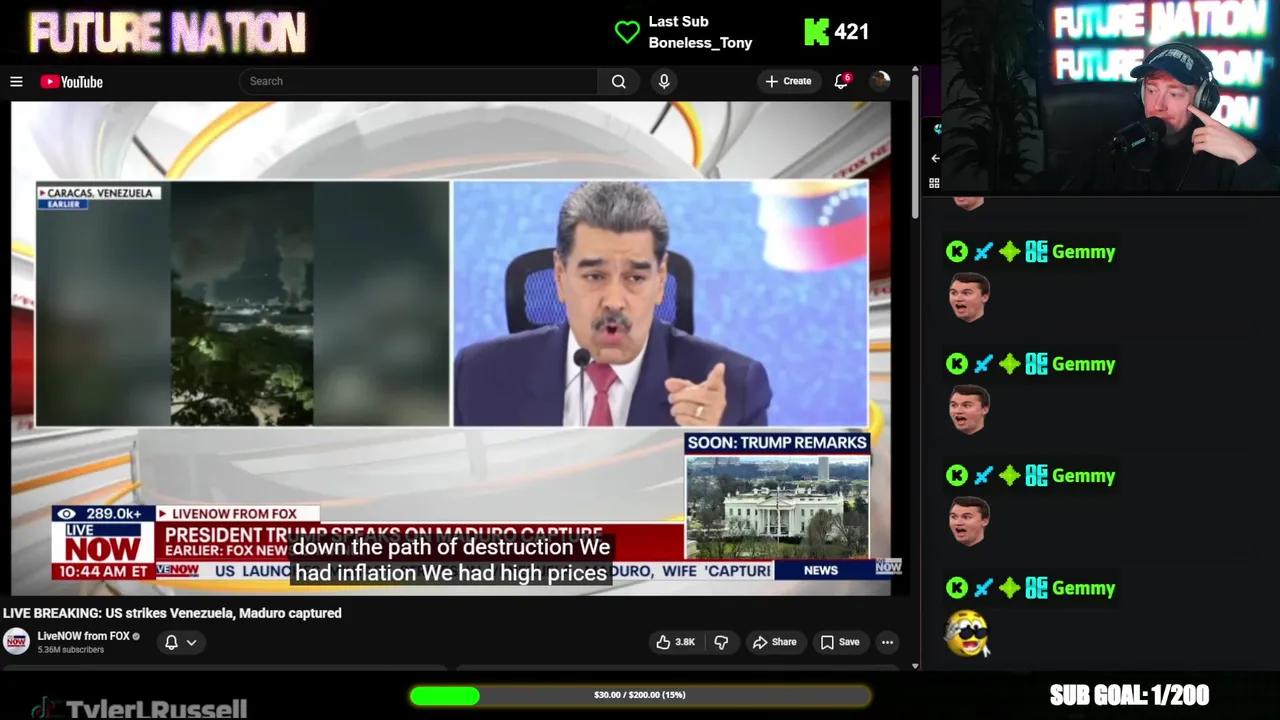Click the chat panel collapse arrow icon

935,158
